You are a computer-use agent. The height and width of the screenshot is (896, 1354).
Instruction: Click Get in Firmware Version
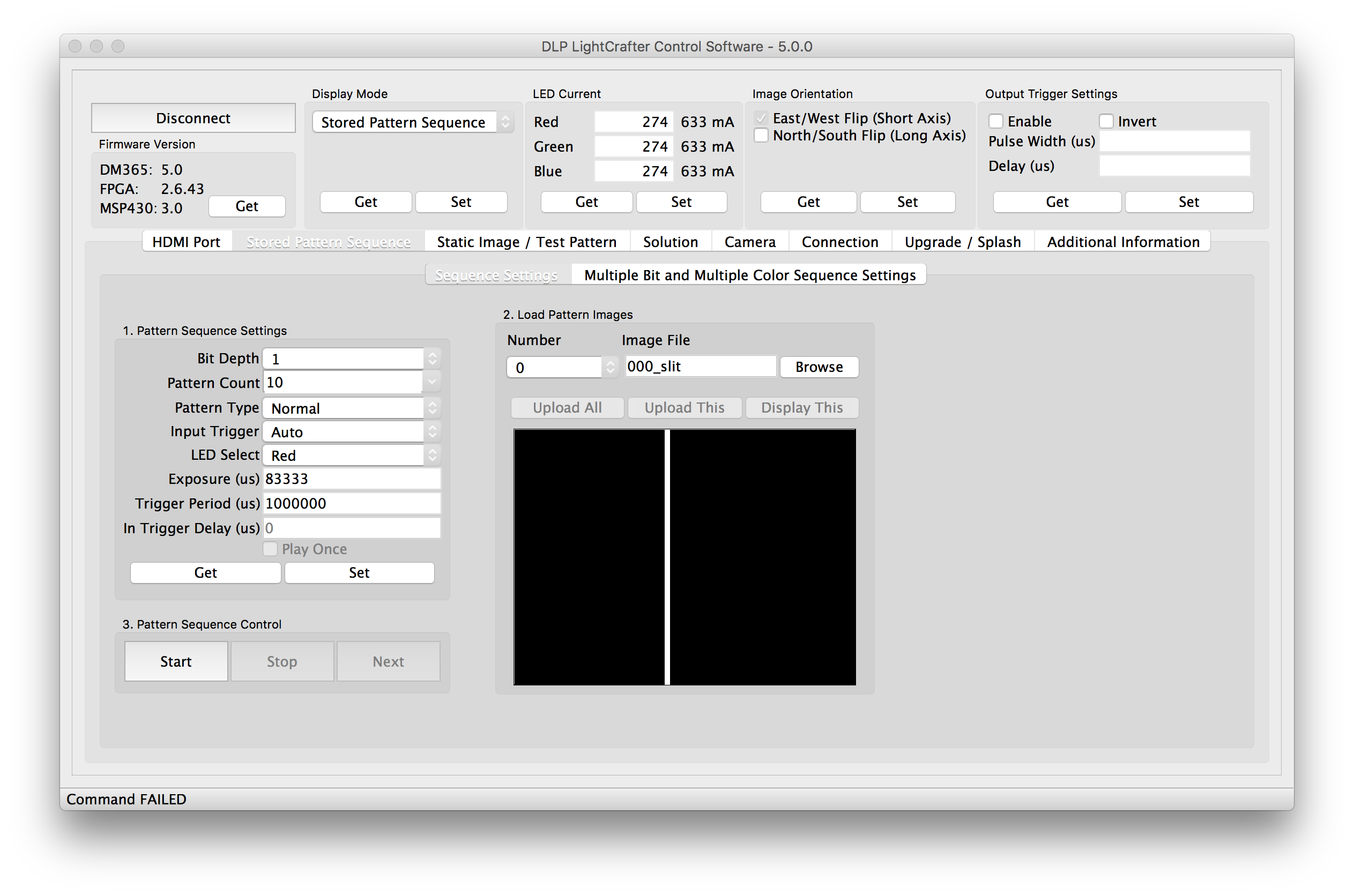247,206
